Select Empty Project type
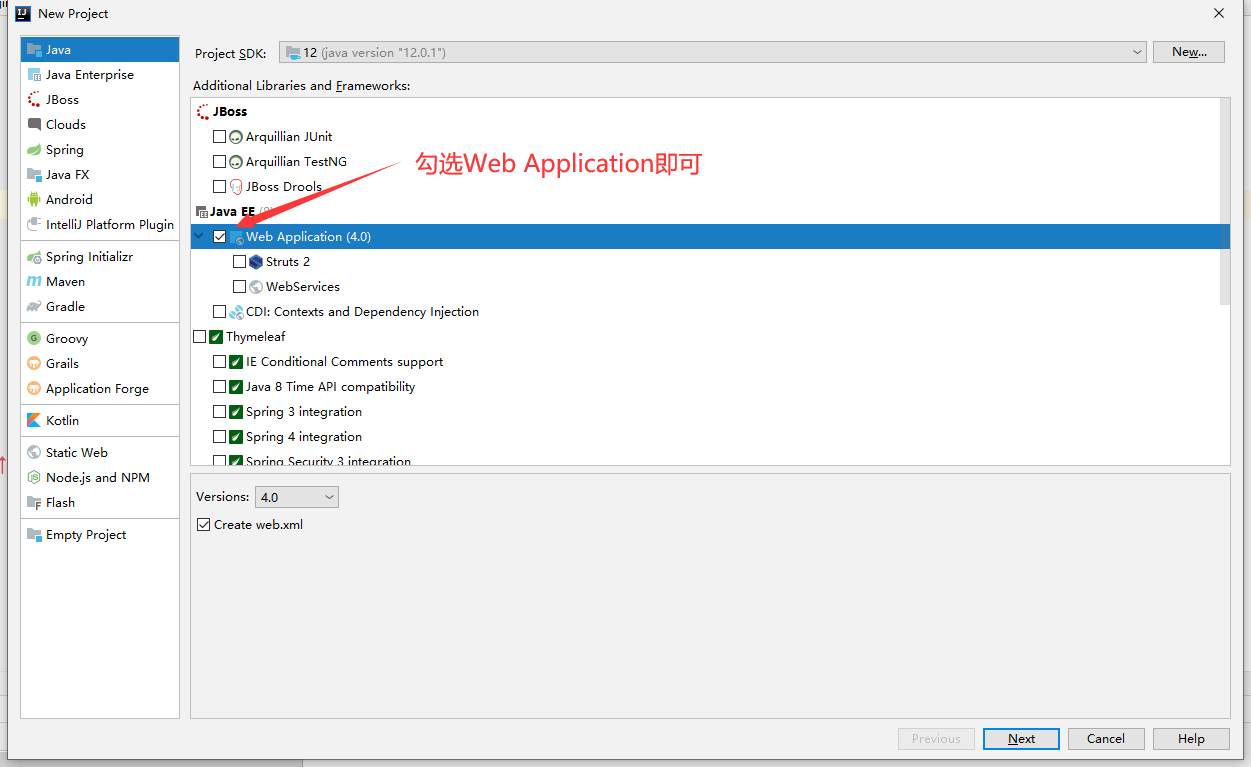This screenshot has height=767, width=1251. [x=100, y=535]
